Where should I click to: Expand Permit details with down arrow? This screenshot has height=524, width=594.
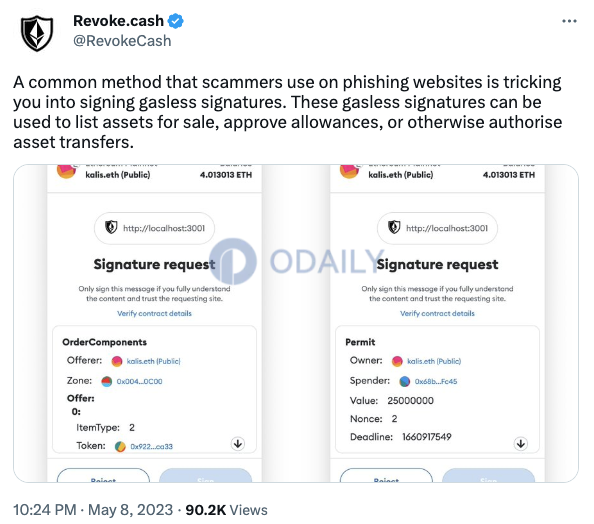521,443
